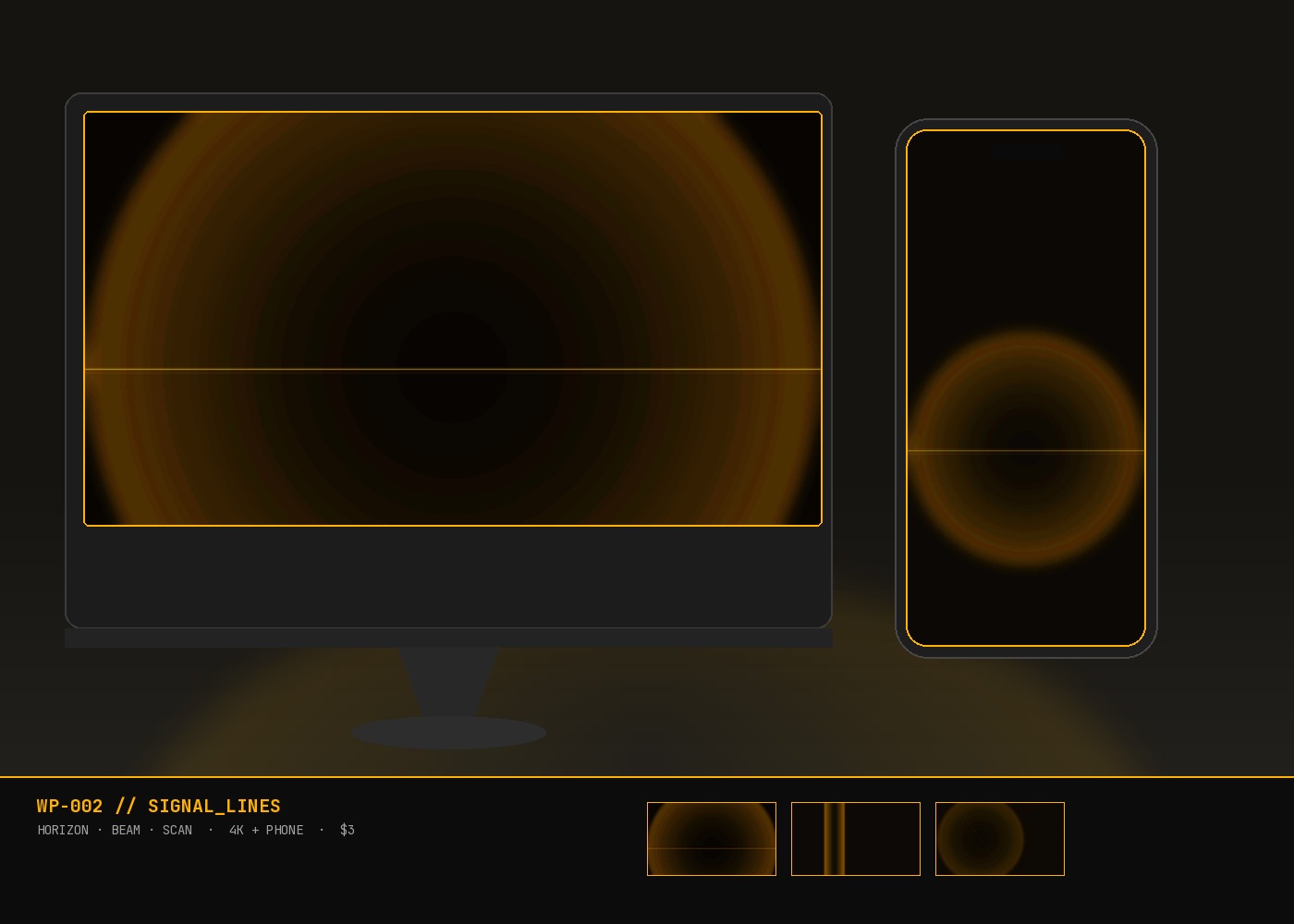Select the vertical beam wallpaper thumbnail
This screenshot has width=1294, height=924.
tap(856, 839)
